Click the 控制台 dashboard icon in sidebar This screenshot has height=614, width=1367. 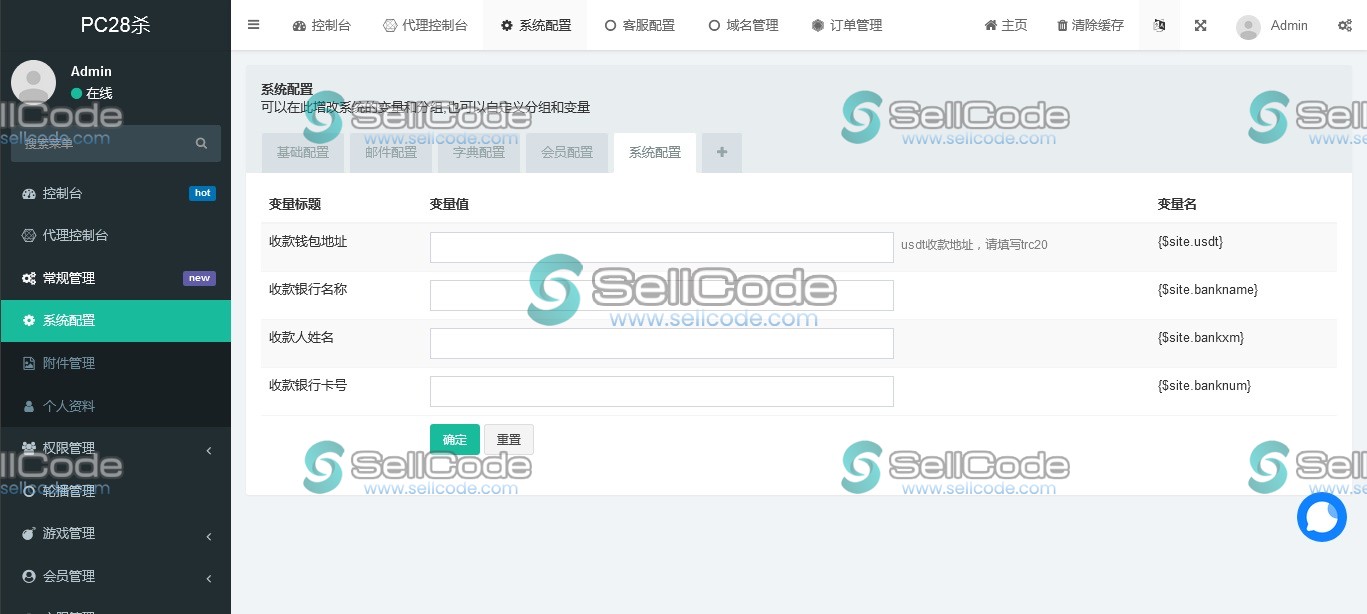click(x=29, y=193)
